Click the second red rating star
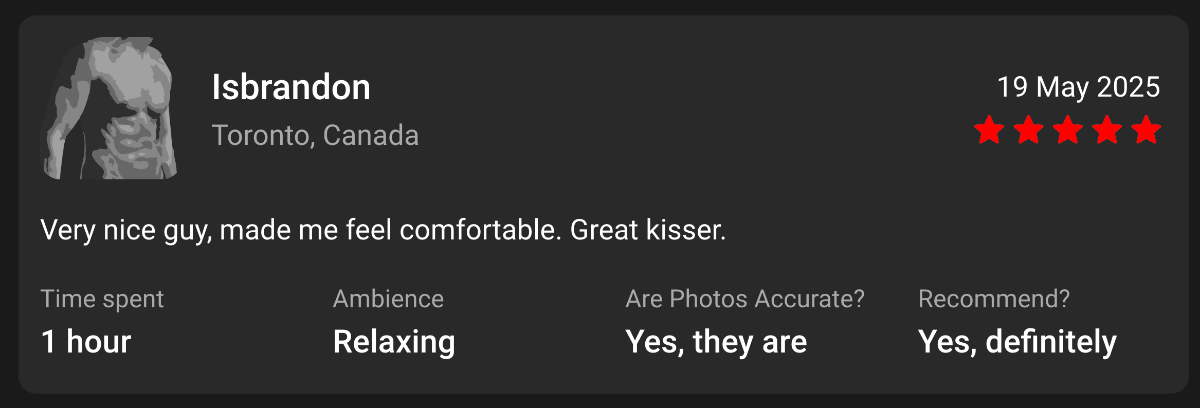Viewport: 1200px width, 408px height. click(x=1028, y=131)
